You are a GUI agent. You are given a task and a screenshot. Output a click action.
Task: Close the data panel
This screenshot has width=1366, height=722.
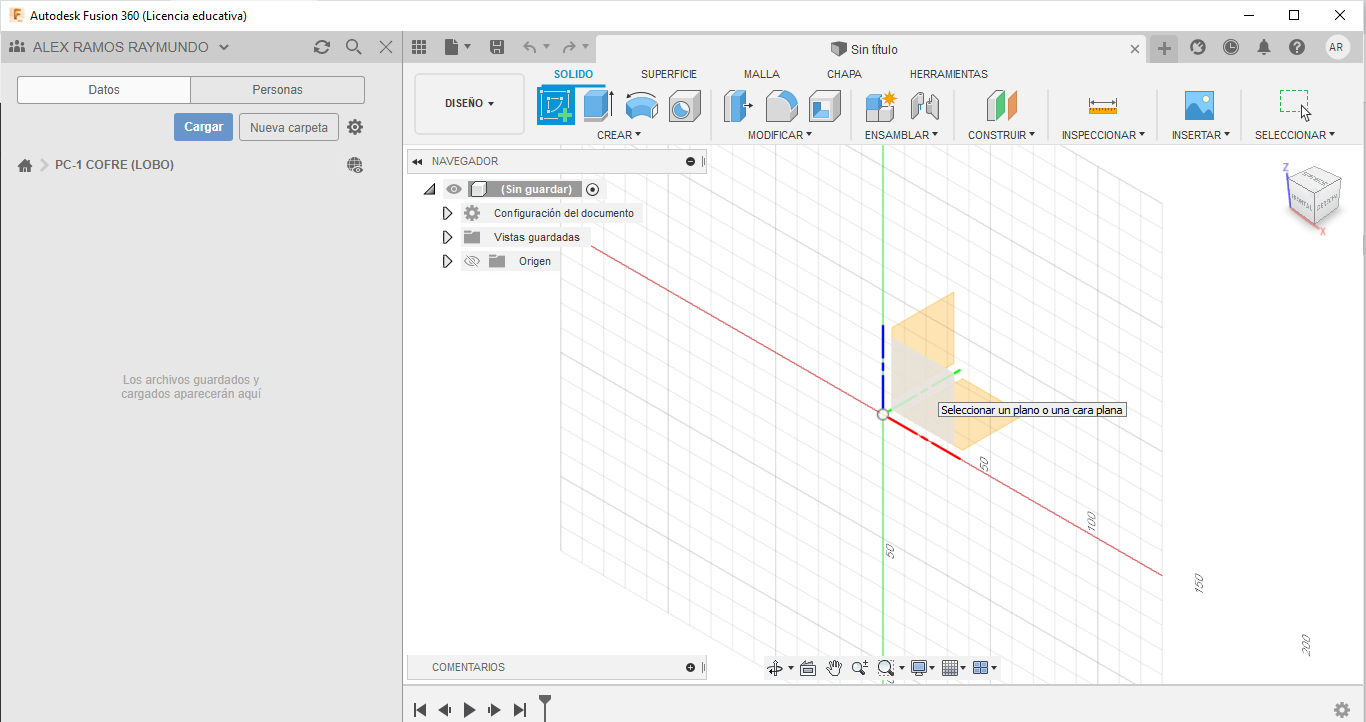click(386, 47)
